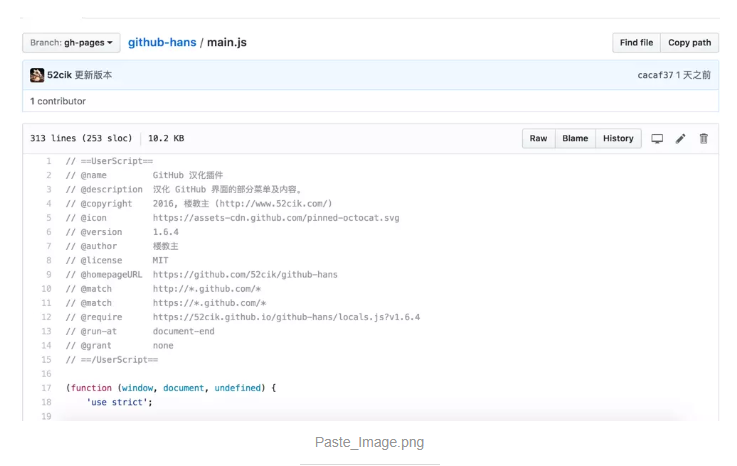Open commit message 更新版本
This screenshot has width=737, height=466.
coord(93,75)
